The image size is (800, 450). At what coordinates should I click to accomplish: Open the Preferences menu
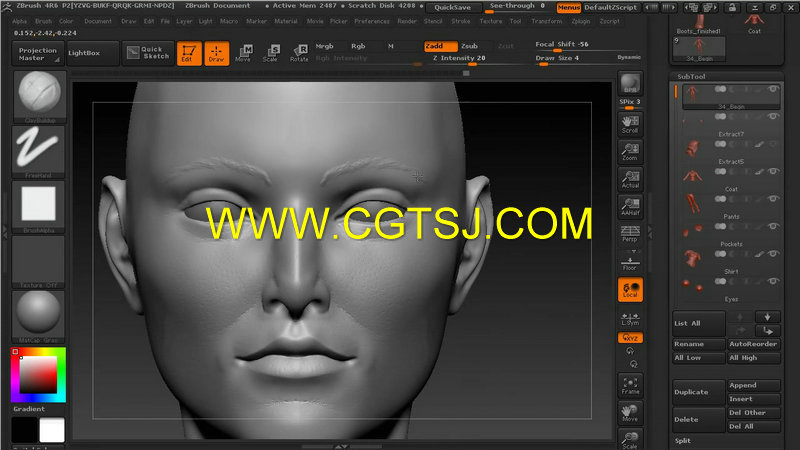click(372, 21)
